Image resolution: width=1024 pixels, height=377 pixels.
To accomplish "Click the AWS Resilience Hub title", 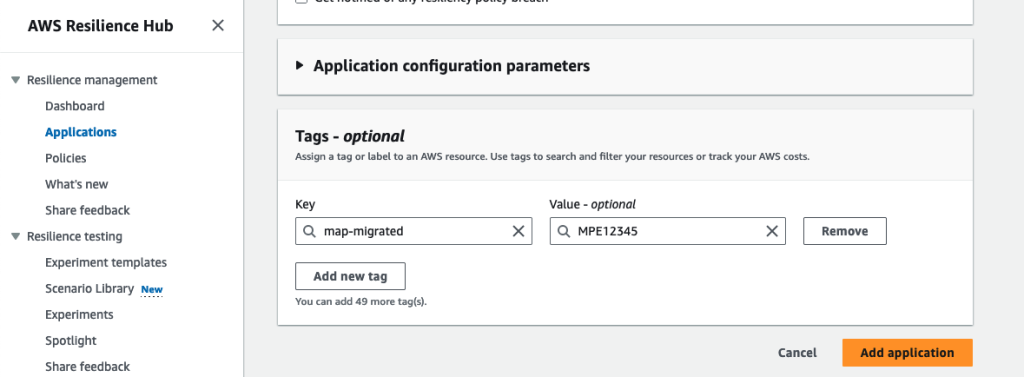I will tap(101, 26).
